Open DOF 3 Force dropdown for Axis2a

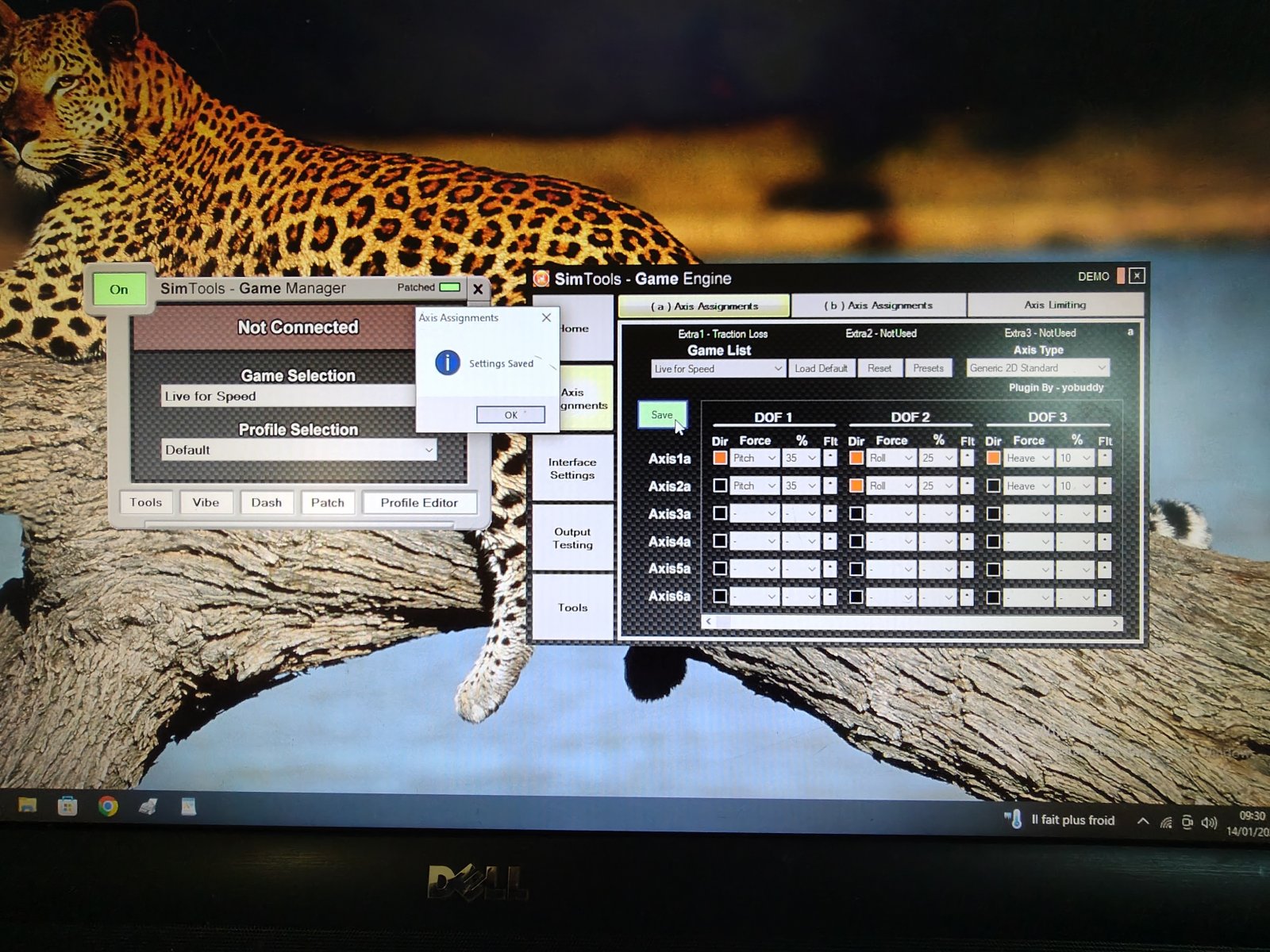click(x=1028, y=486)
